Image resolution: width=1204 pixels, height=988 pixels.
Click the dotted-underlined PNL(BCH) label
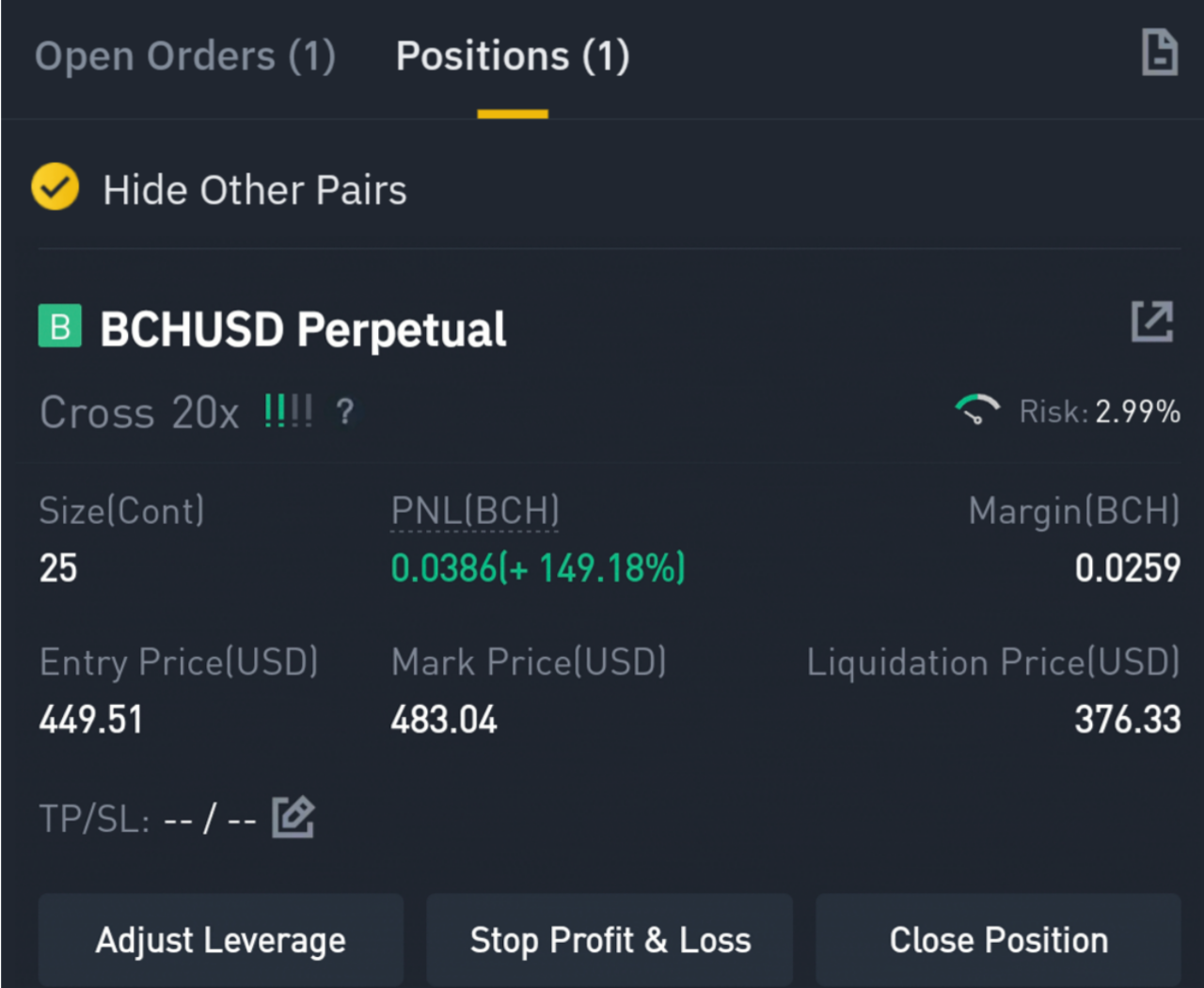click(x=475, y=512)
